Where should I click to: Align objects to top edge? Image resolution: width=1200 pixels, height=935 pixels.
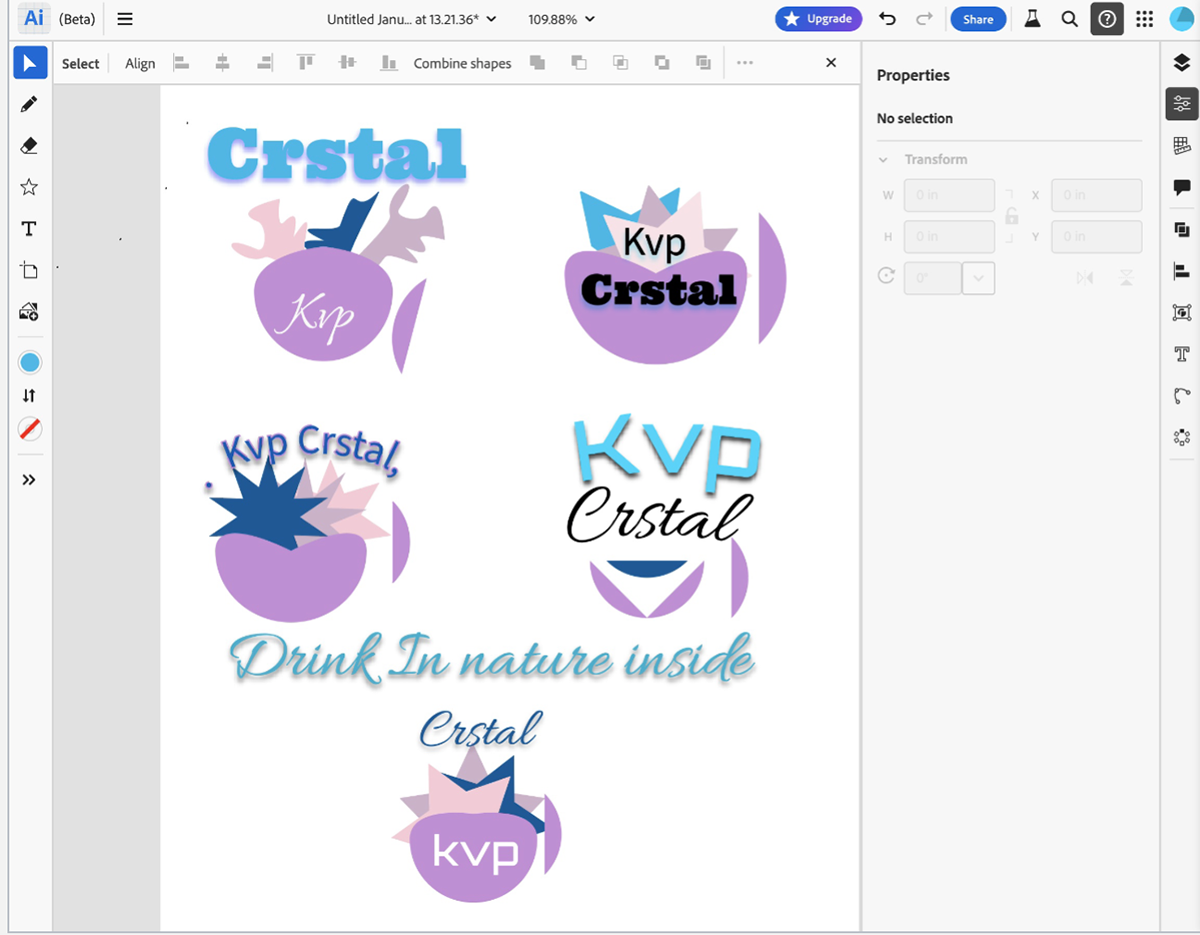(x=306, y=63)
